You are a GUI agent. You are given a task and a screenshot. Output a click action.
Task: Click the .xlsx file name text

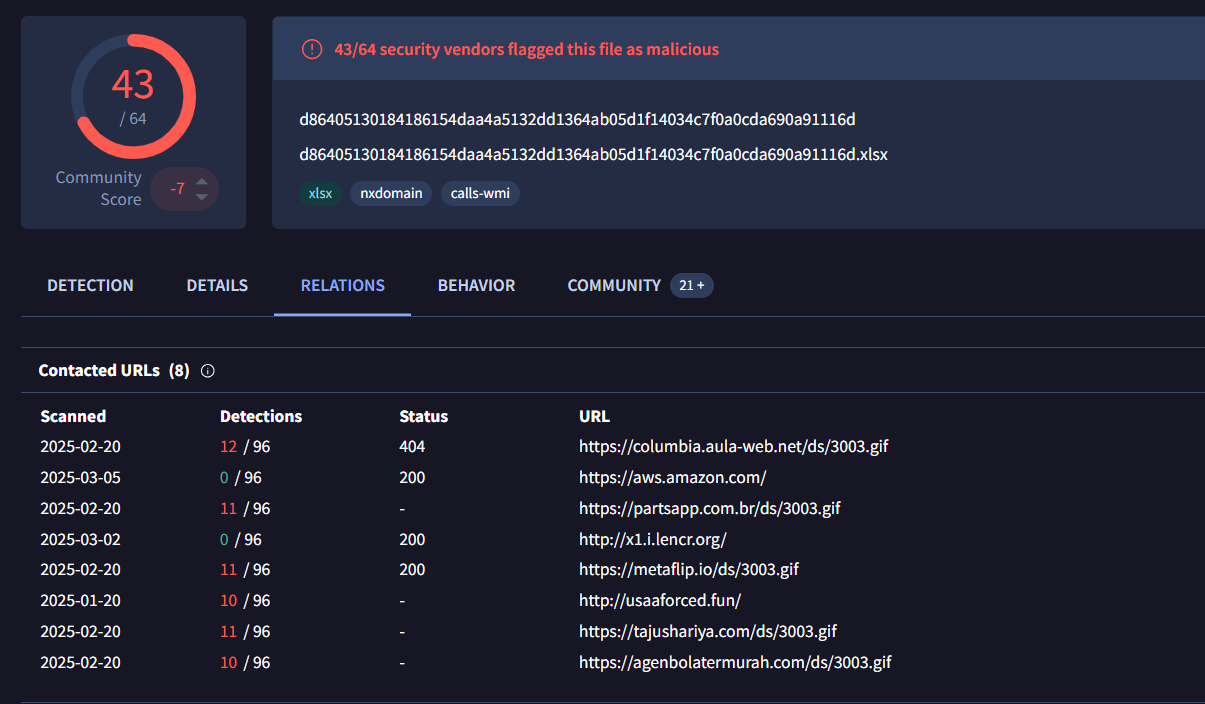click(x=593, y=155)
